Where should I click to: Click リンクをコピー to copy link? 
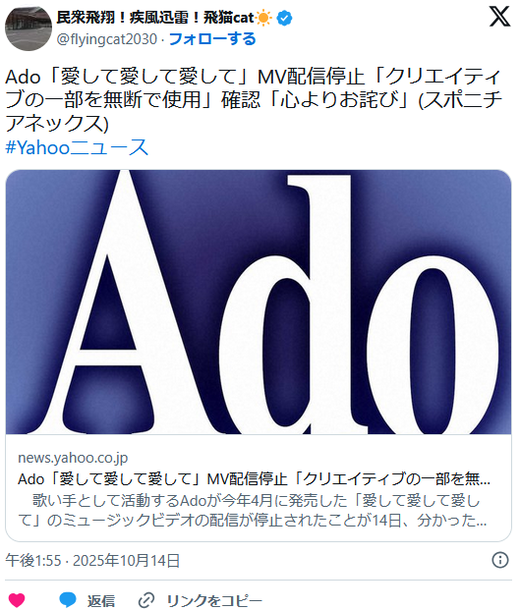click(x=214, y=601)
